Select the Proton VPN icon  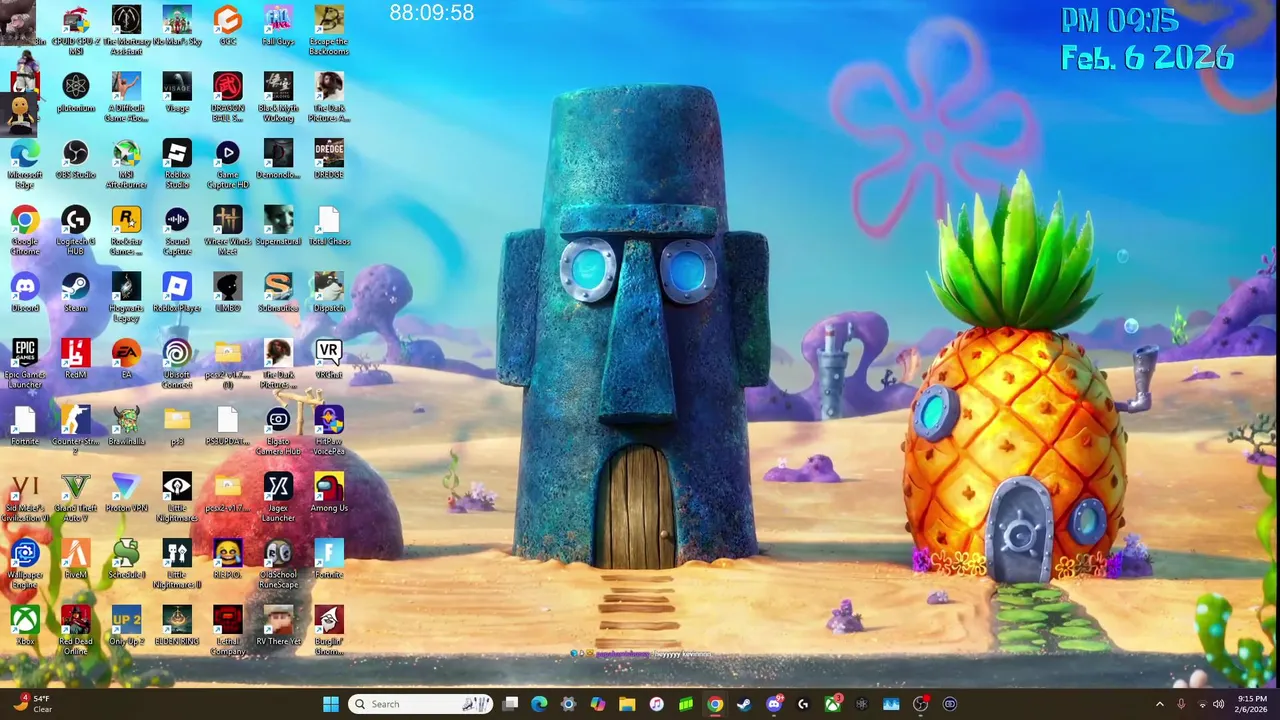(x=126, y=493)
